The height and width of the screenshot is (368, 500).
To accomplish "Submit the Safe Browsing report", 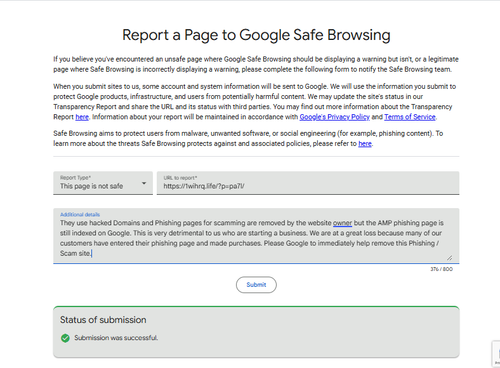I will coord(256,285).
